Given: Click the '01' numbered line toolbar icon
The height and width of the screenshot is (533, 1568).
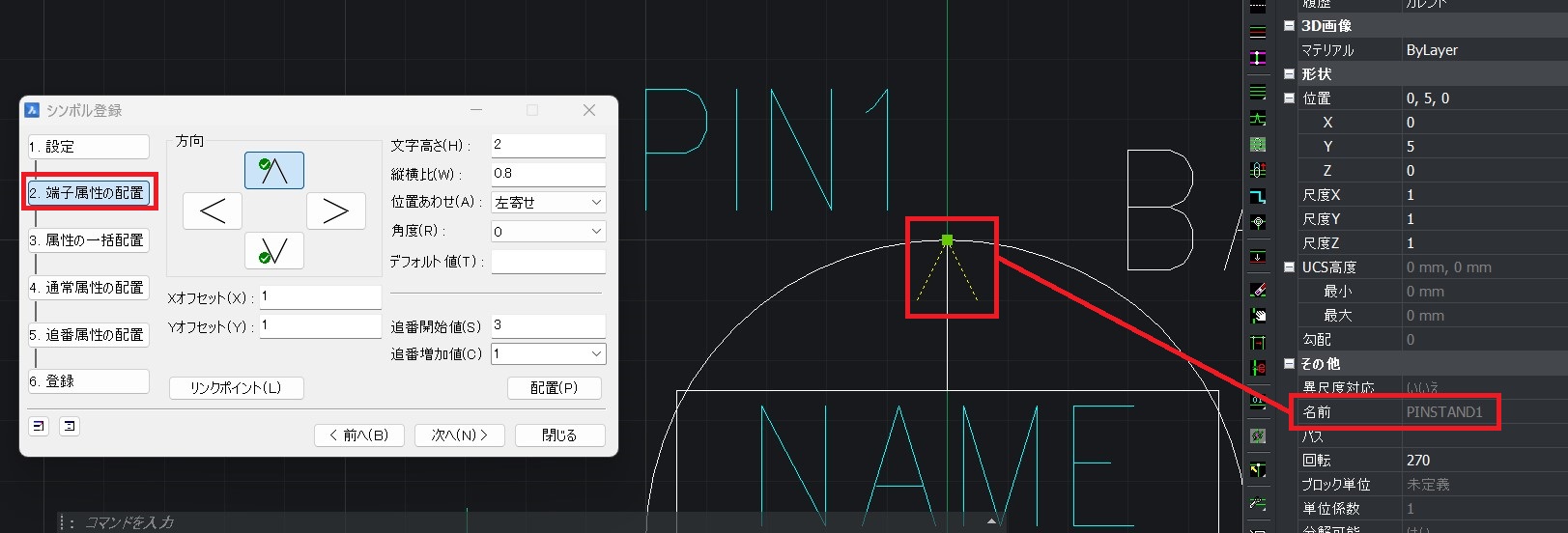Looking at the screenshot, I should [x=1258, y=400].
